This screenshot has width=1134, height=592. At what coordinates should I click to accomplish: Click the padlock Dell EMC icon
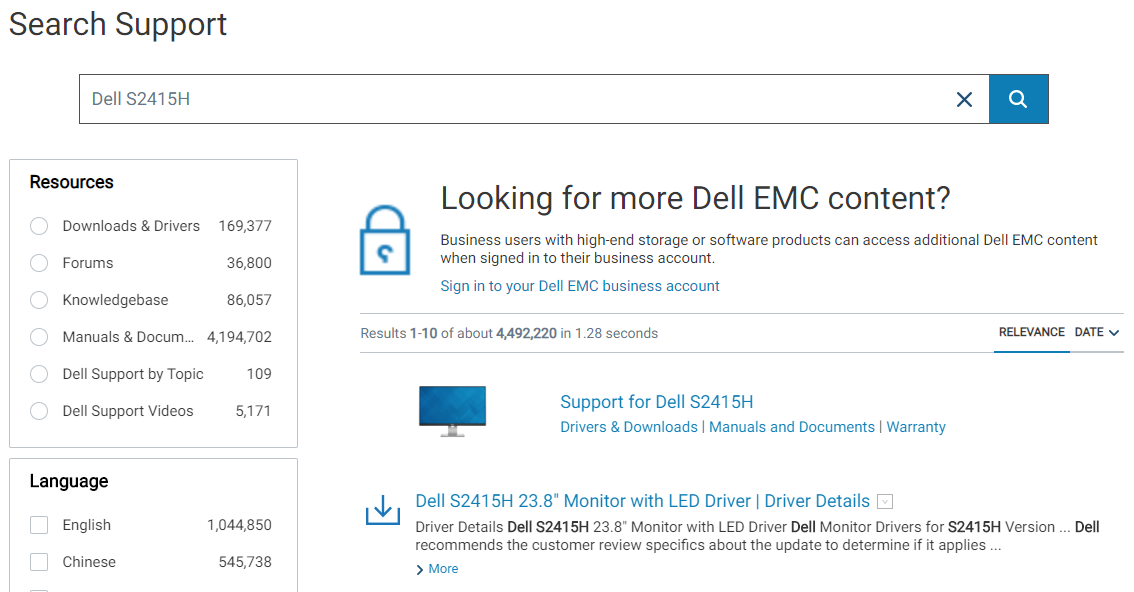point(385,240)
